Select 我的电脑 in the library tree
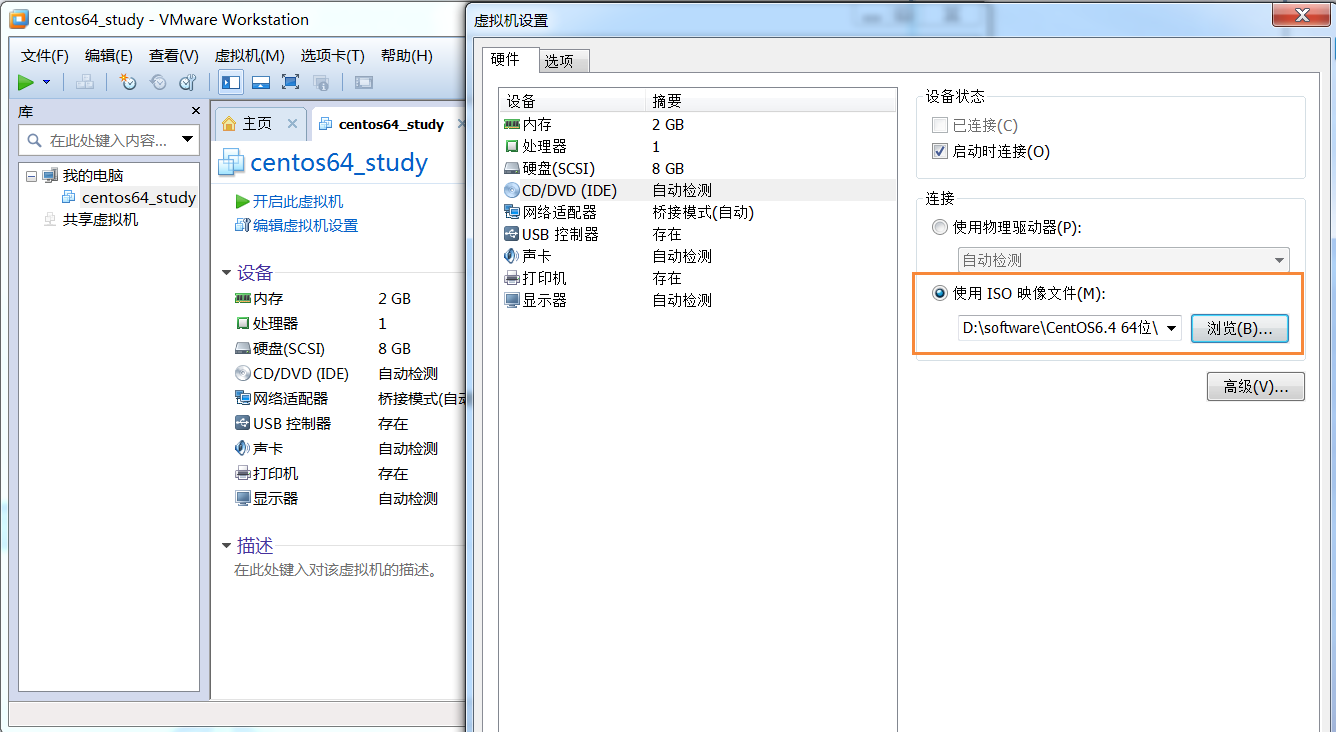Viewport: 1336px width, 732px height. (x=93, y=175)
